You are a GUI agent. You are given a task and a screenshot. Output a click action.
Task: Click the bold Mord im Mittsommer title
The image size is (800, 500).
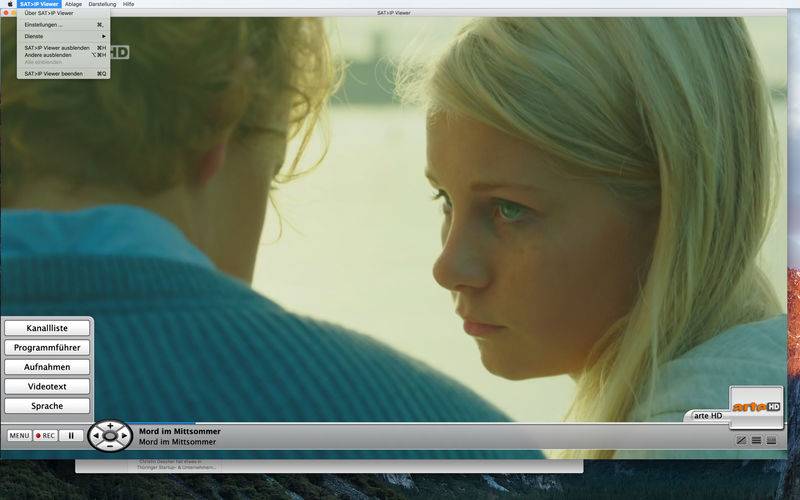pos(180,431)
